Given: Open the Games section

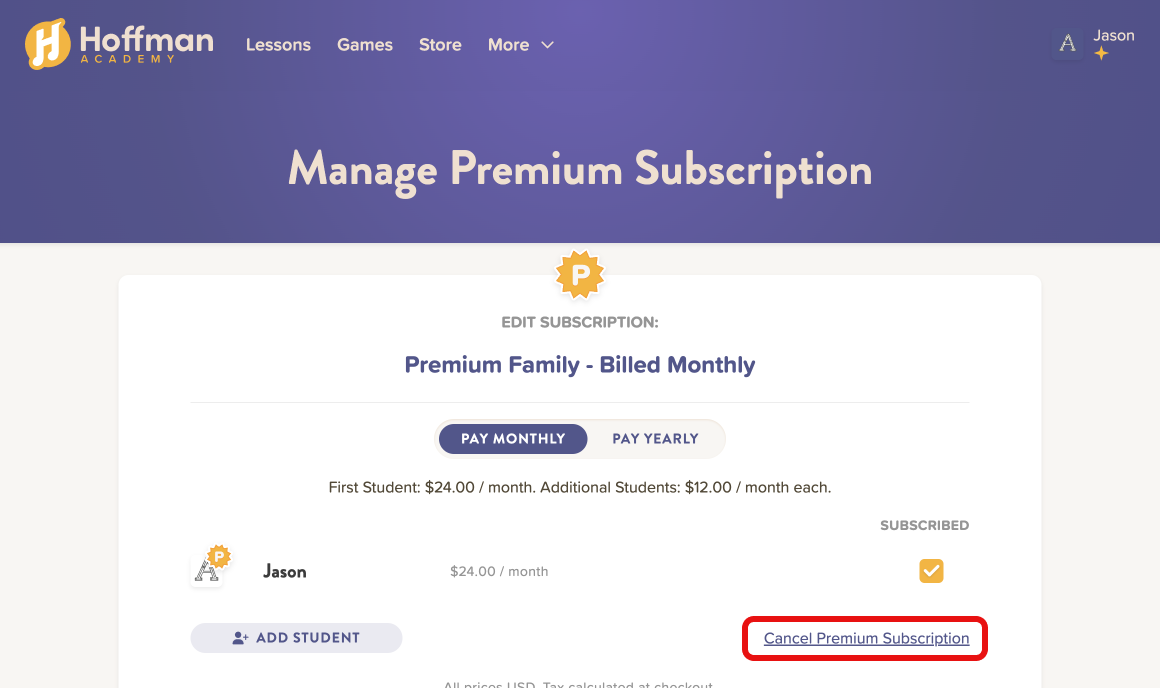Looking at the screenshot, I should pyautogui.click(x=365, y=45).
